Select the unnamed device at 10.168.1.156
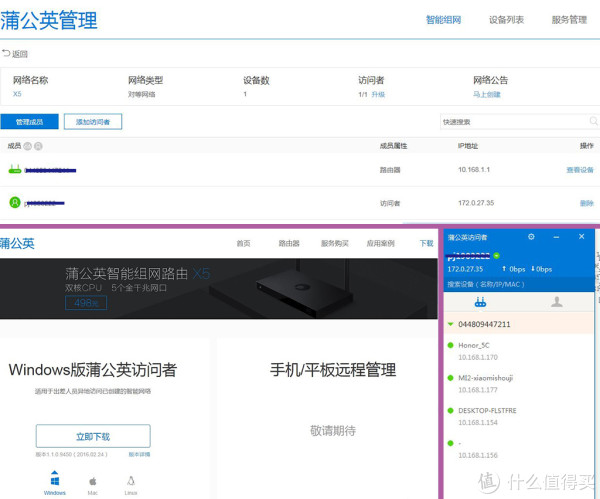The height and width of the screenshot is (499, 600). [519, 449]
